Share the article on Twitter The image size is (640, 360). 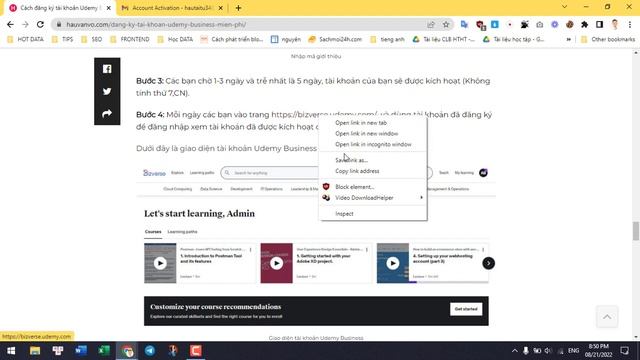click(x=107, y=91)
